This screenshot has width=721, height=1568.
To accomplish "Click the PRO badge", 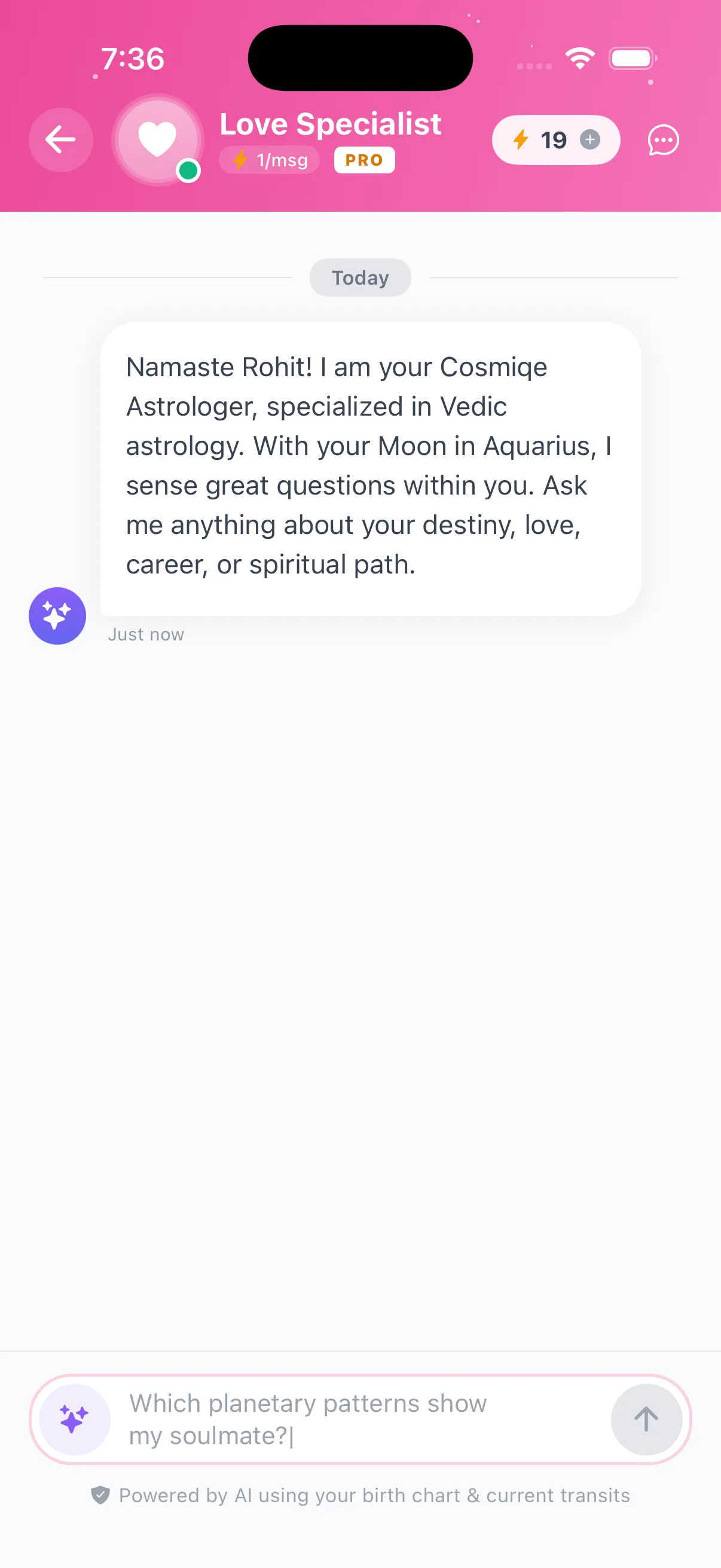I will (x=364, y=160).
